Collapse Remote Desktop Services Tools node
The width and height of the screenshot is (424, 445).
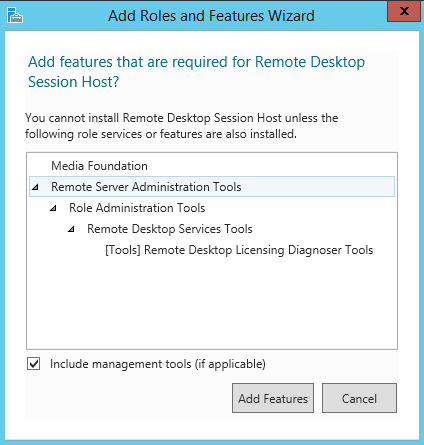coord(71,229)
